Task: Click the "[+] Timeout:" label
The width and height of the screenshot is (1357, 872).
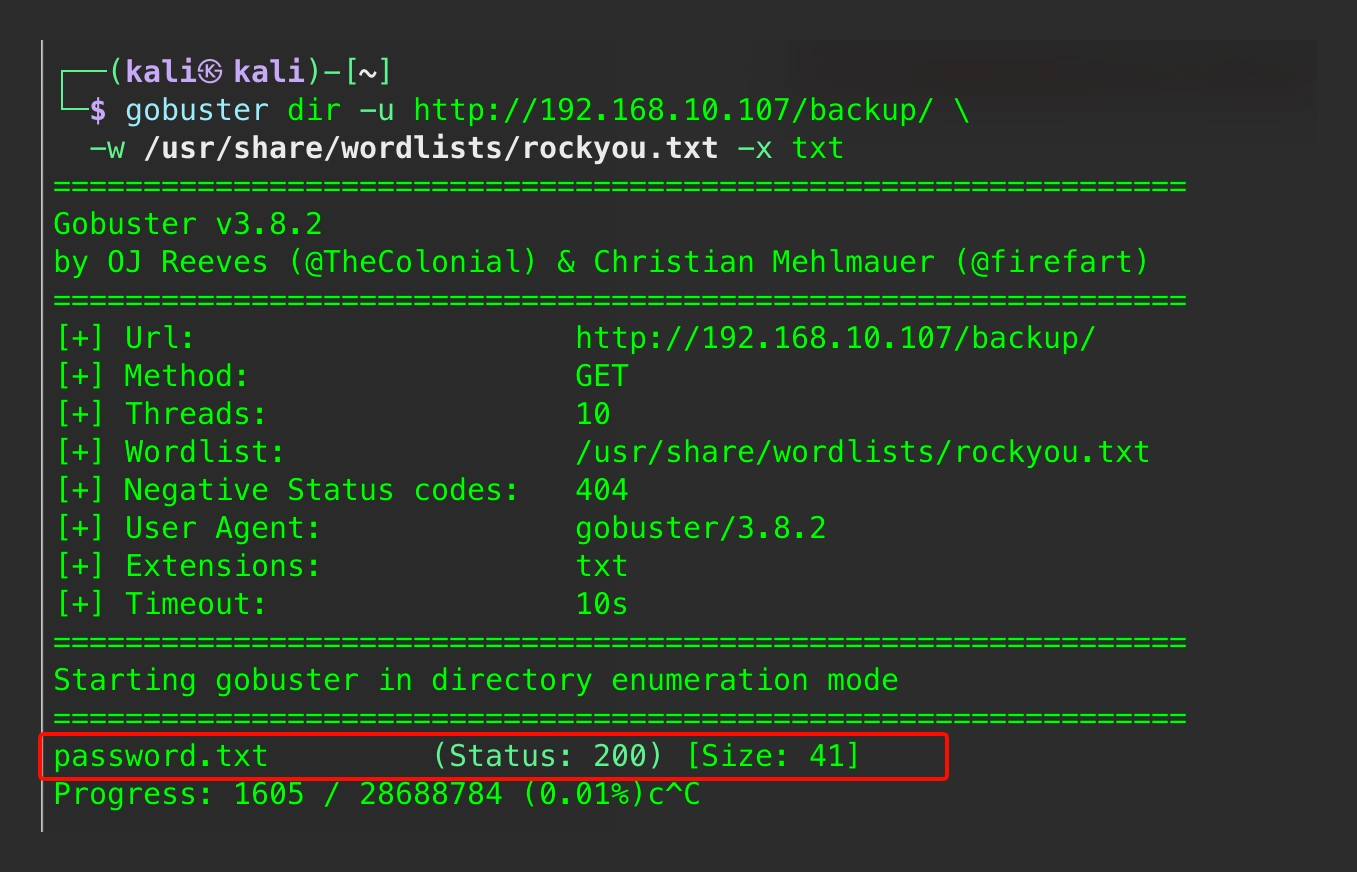Action: click(161, 604)
